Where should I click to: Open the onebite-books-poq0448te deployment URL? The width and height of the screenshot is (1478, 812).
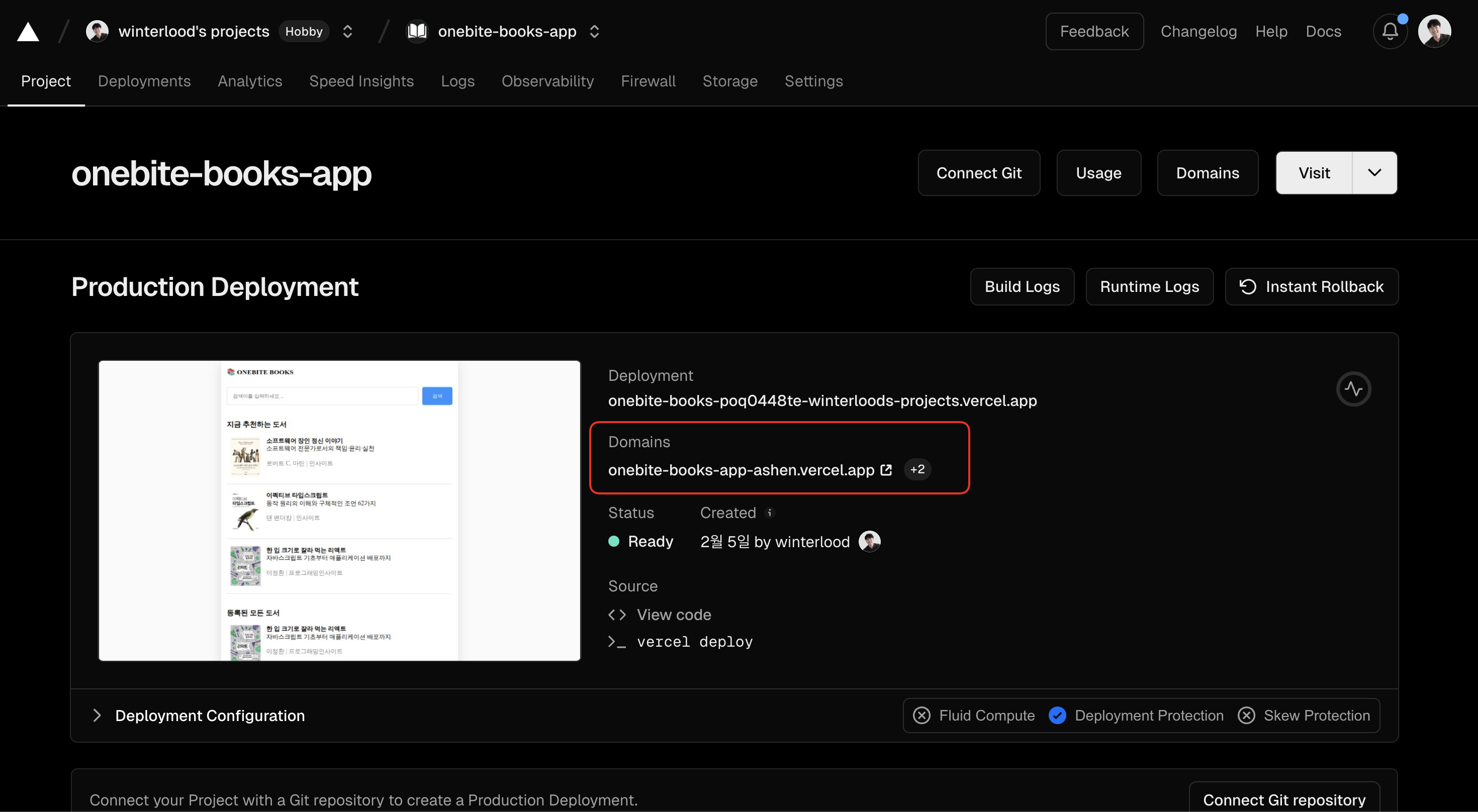click(822, 400)
